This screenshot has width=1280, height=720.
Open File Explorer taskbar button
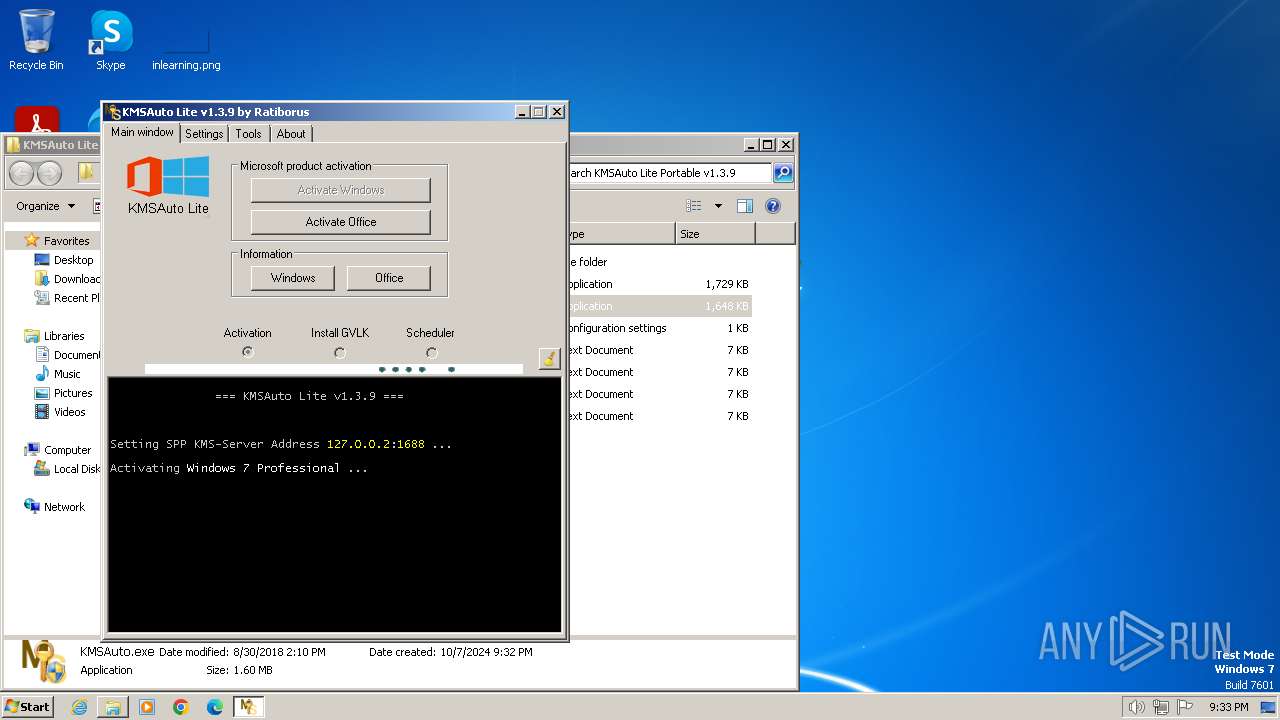click(x=113, y=707)
